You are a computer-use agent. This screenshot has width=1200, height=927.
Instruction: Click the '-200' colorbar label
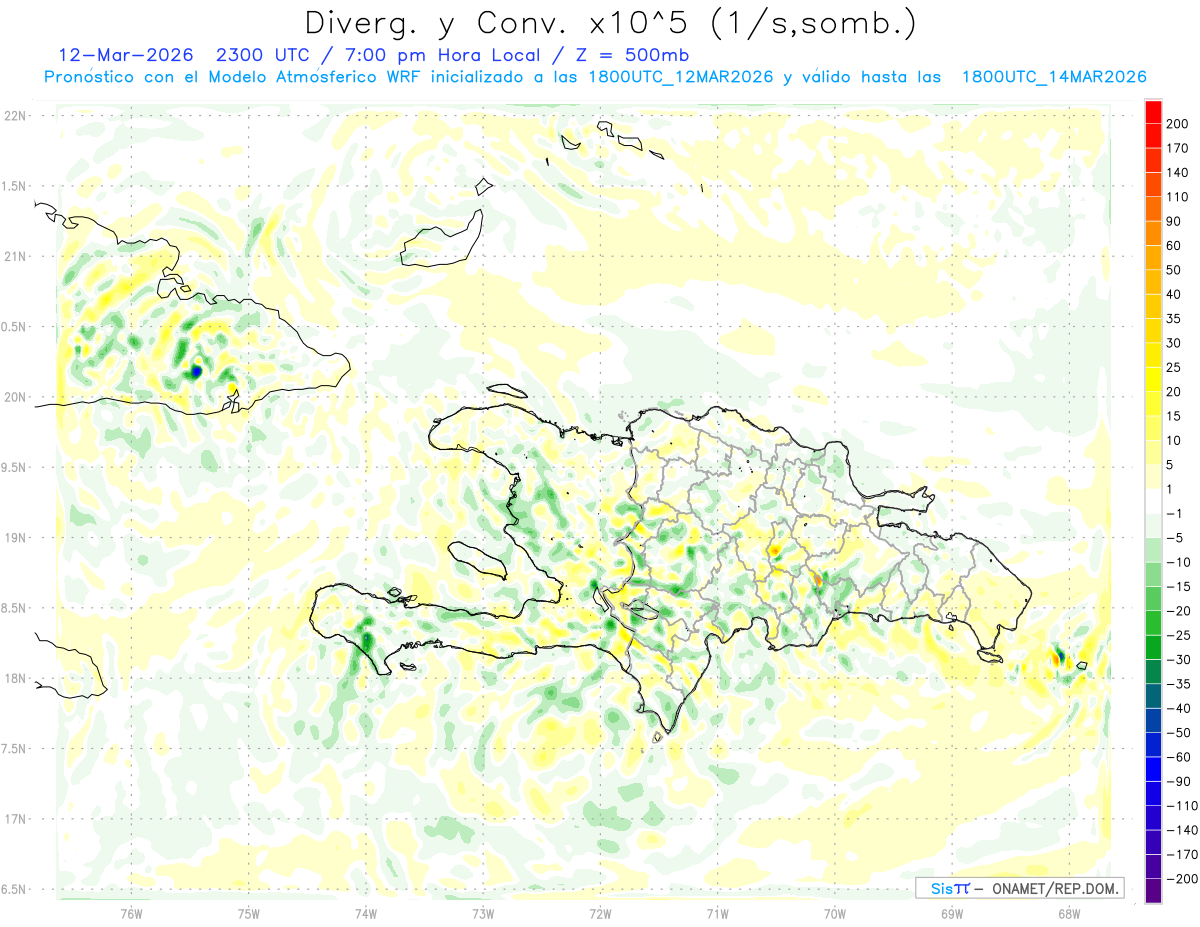point(1182,879)
